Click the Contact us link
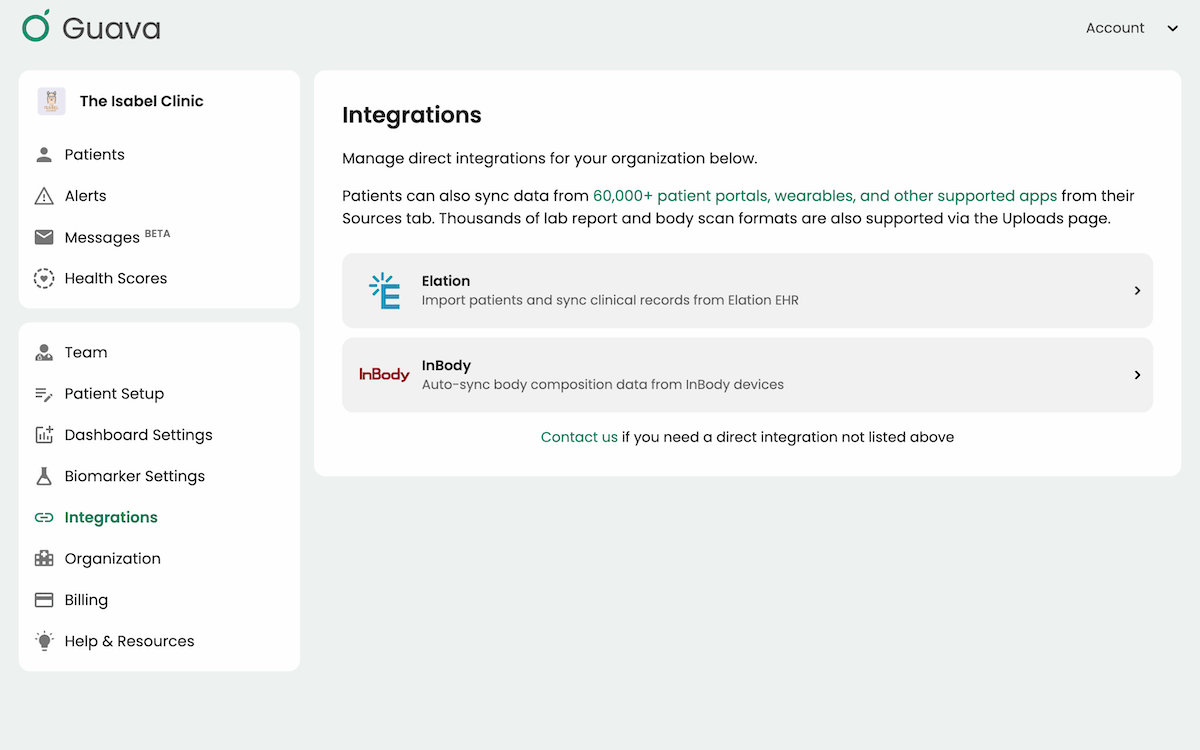The image size is (1200, 750). tap(579, 437)
